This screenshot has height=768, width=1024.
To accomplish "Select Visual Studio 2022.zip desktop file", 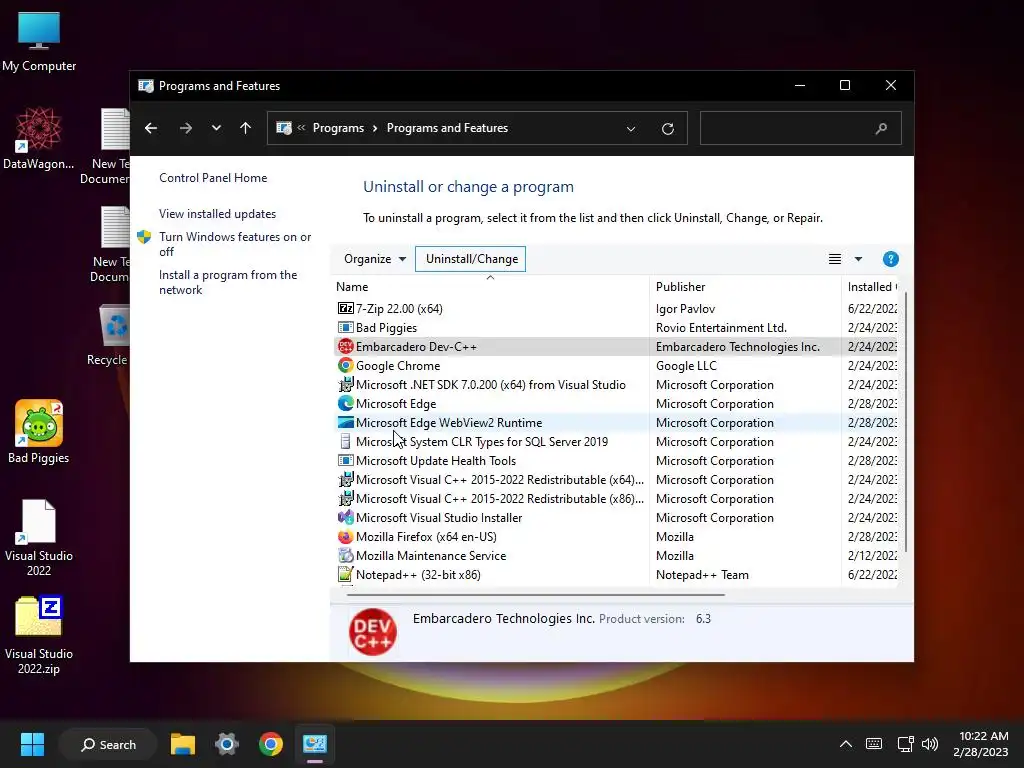I will (39, 635).
